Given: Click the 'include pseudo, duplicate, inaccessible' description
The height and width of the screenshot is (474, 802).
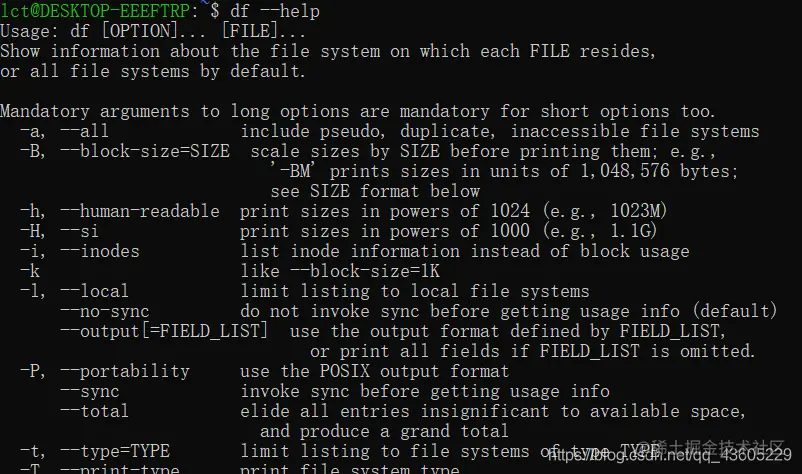Looking at the screenshot, I should pos(500,131).
